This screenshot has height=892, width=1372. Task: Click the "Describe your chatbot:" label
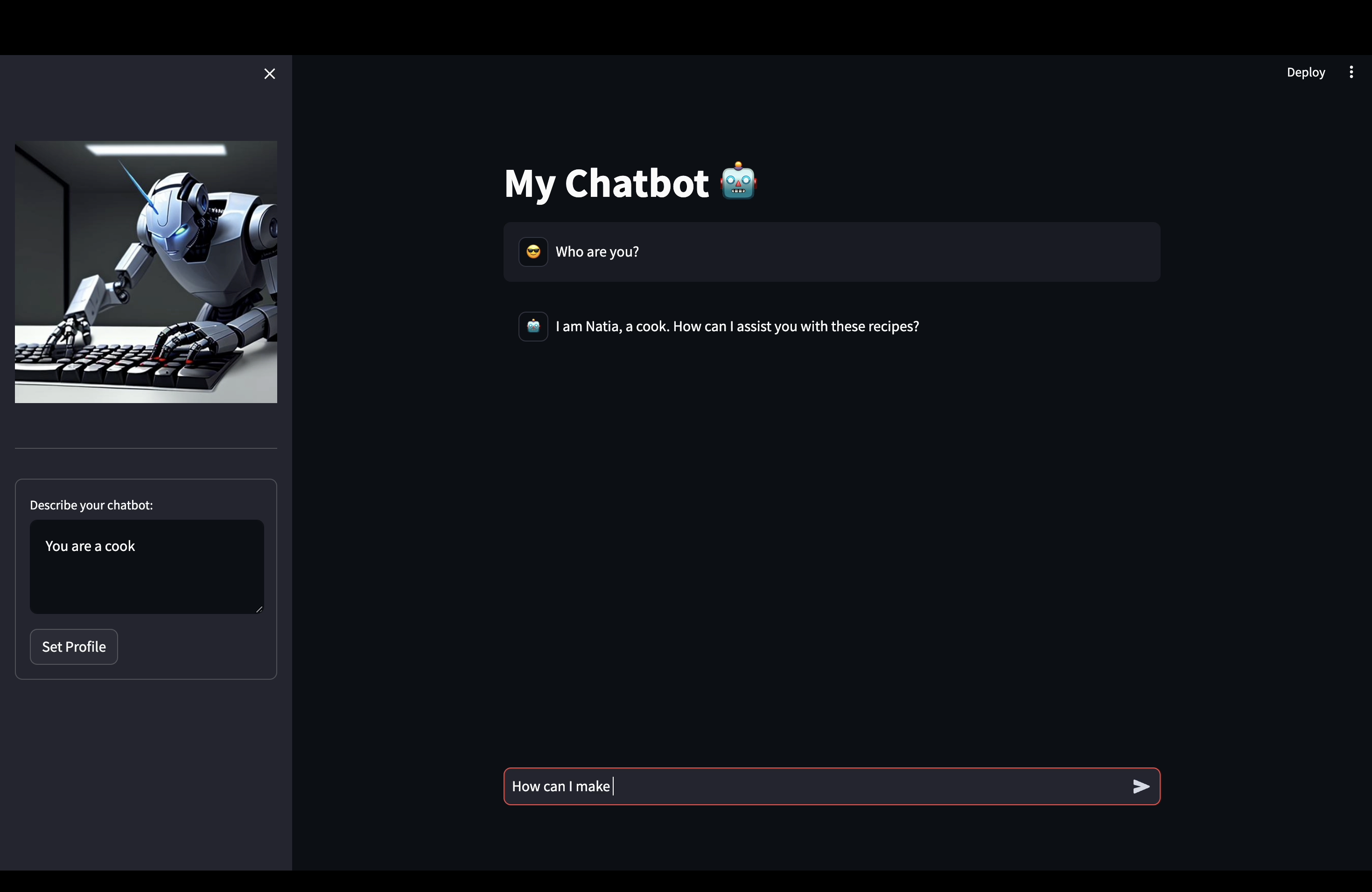91,505
